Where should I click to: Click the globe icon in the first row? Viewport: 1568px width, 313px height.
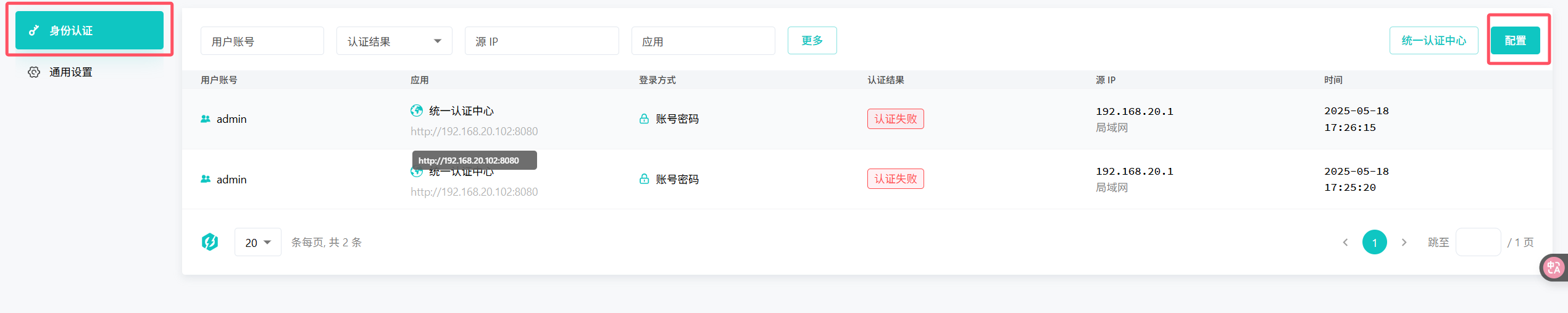[417, 111]
